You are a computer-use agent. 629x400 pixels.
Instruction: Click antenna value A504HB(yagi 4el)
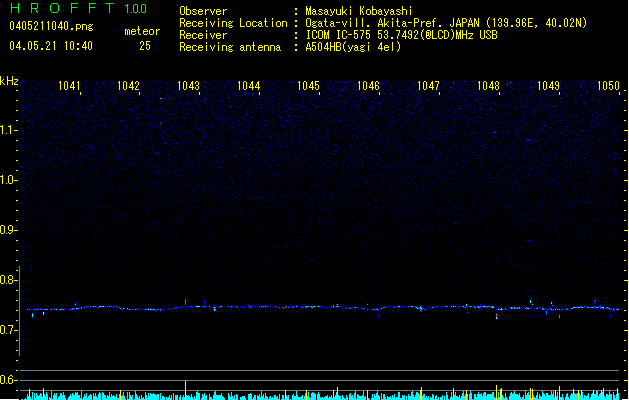(x=353, y=47)
